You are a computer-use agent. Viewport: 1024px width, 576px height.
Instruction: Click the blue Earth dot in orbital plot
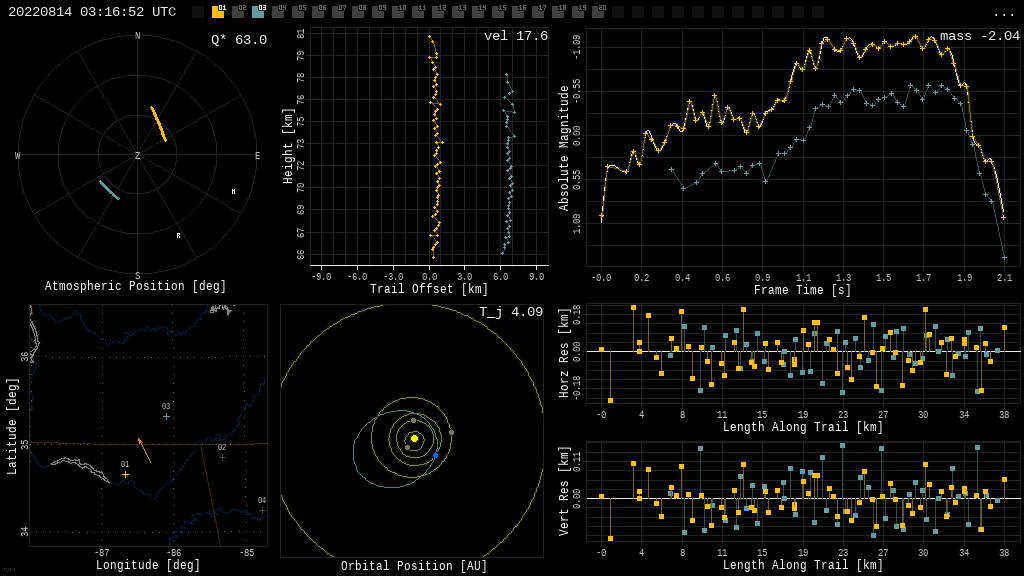pyautogui.click(x=436, y=456)
